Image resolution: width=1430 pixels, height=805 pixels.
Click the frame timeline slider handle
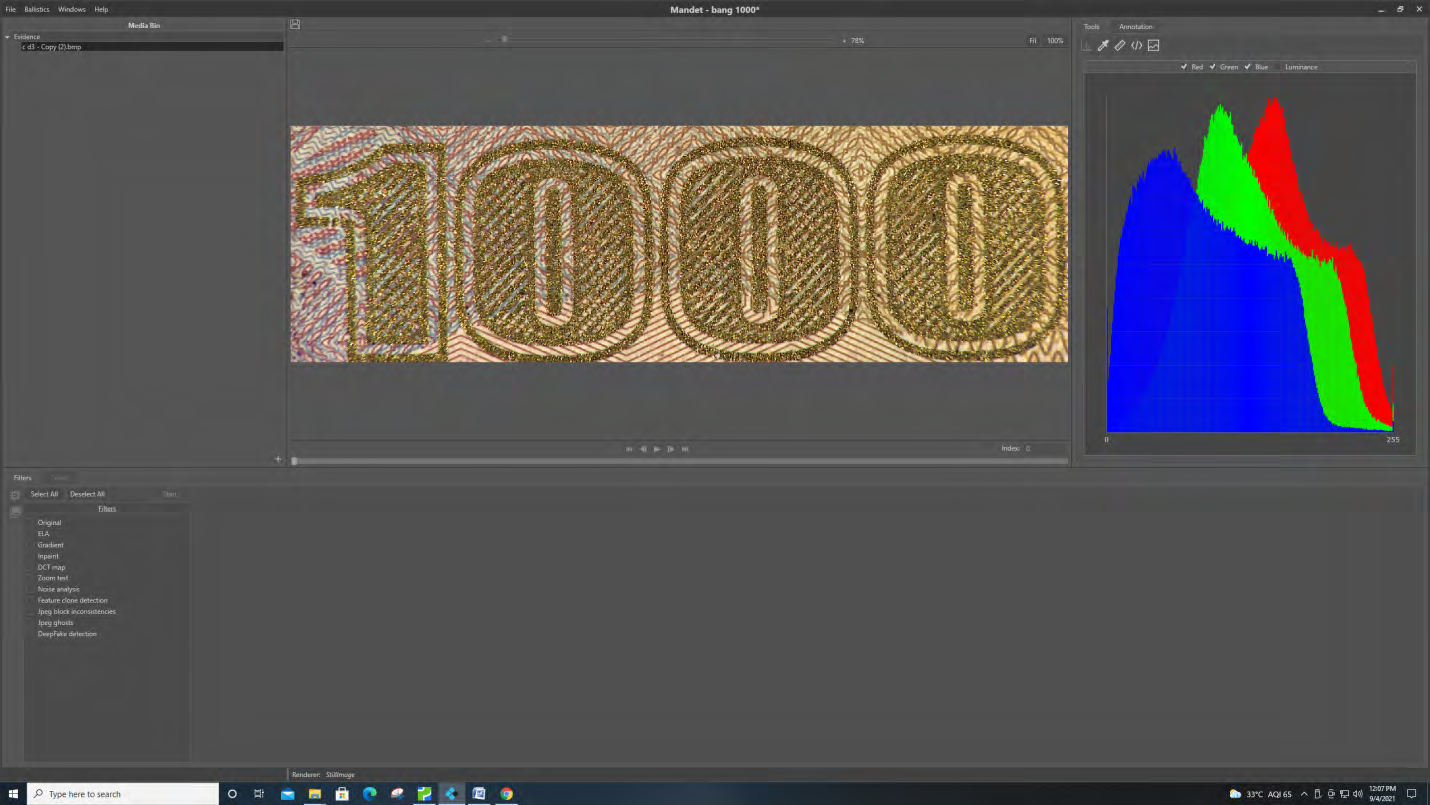294,461
